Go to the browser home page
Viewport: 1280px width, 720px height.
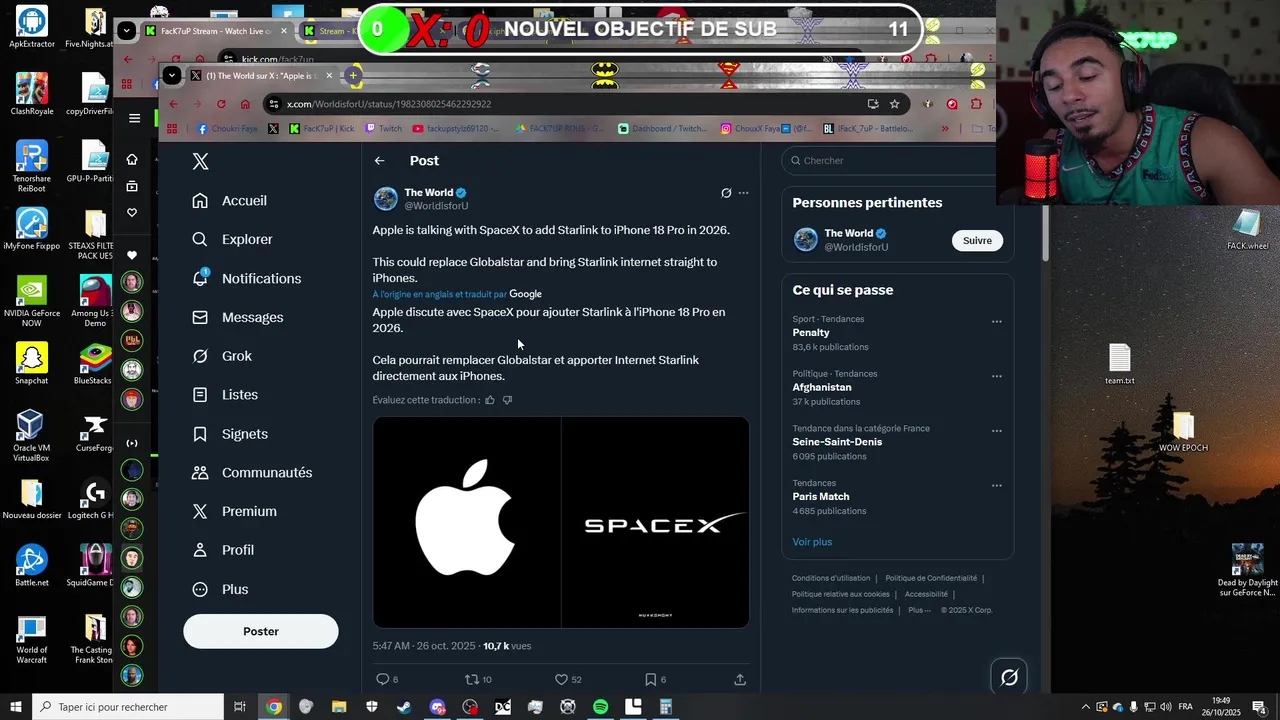tap(245, 104)
